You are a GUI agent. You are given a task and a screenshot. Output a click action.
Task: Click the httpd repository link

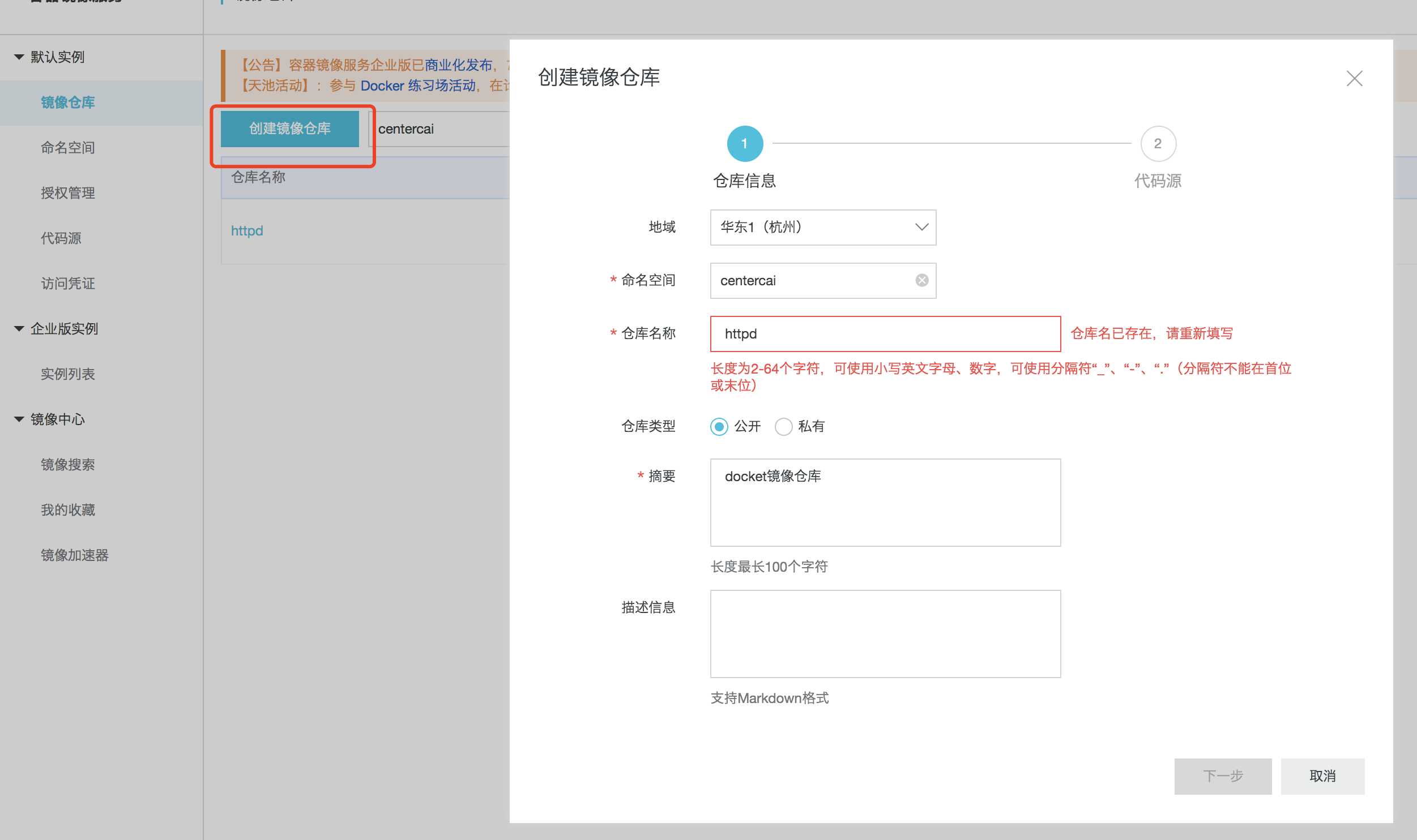tap(247, 231)
